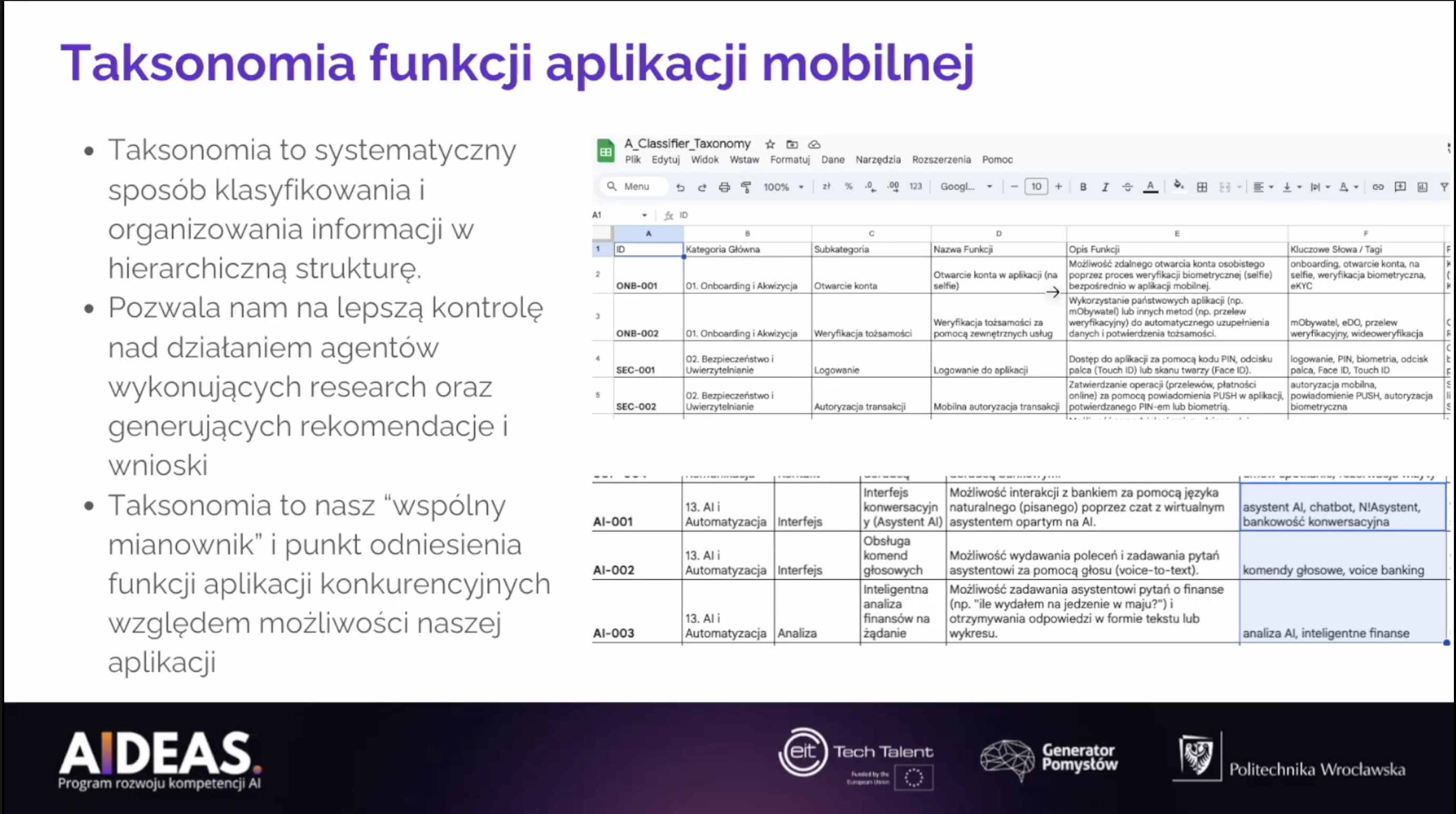
Task: Click the insert link icon
Action: [1378, 187]
